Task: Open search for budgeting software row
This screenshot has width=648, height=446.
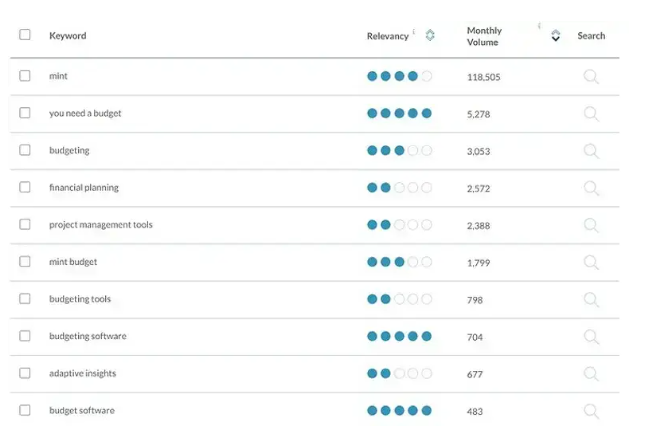Action: 591,337
